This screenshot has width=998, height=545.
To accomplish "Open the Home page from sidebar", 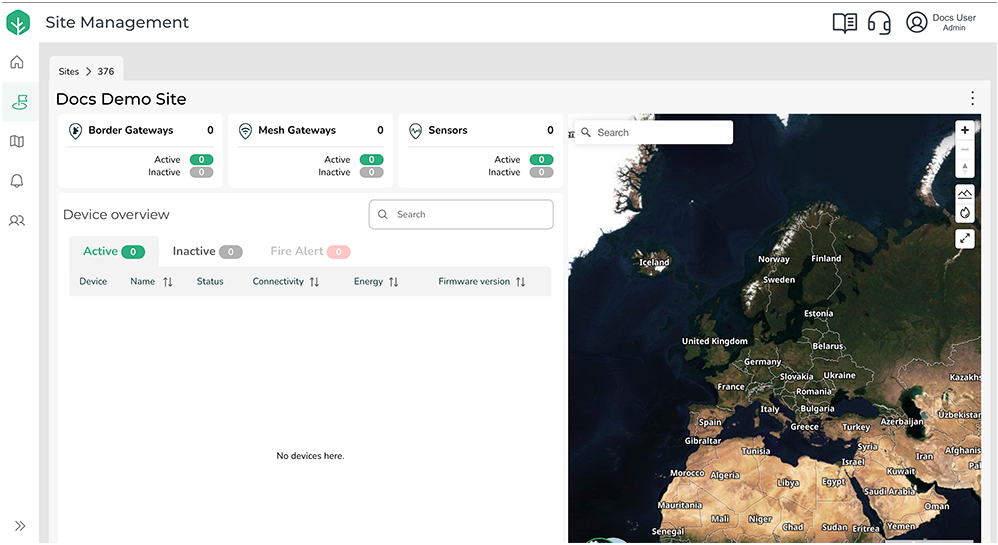I will (x=17, y=62).
